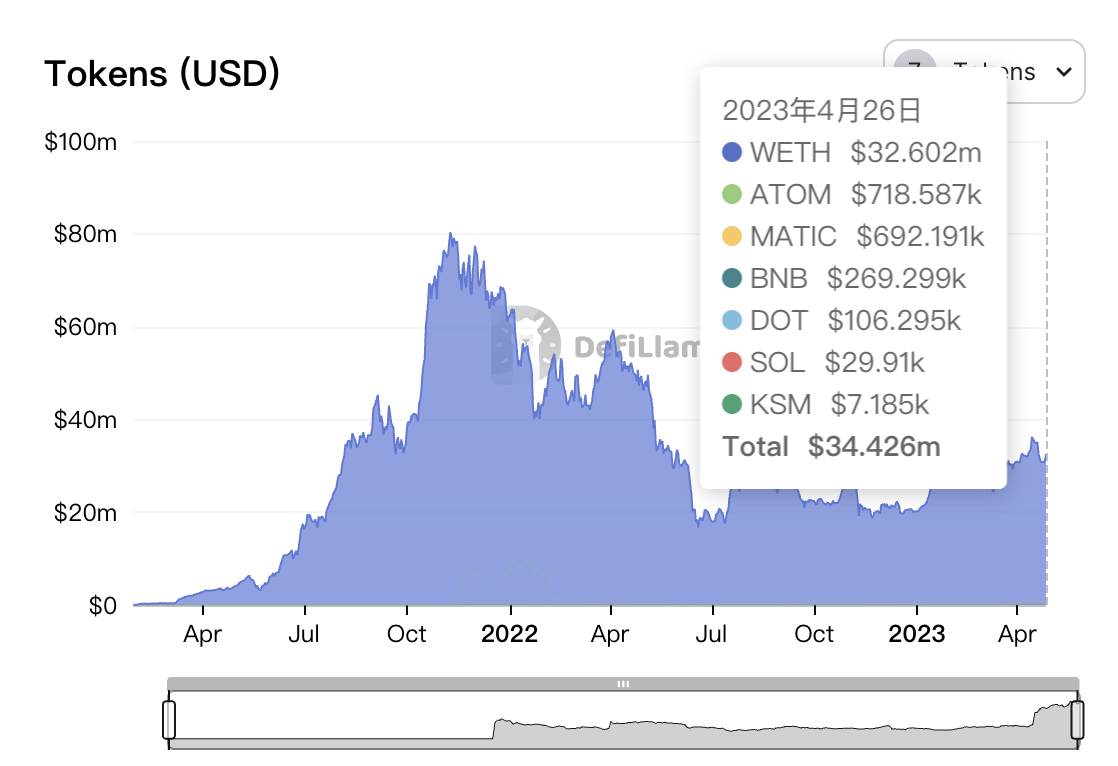Click the WETH blue legend dot
The width and height of the screenshot is (1118, 766).
[x=732, y=152]
